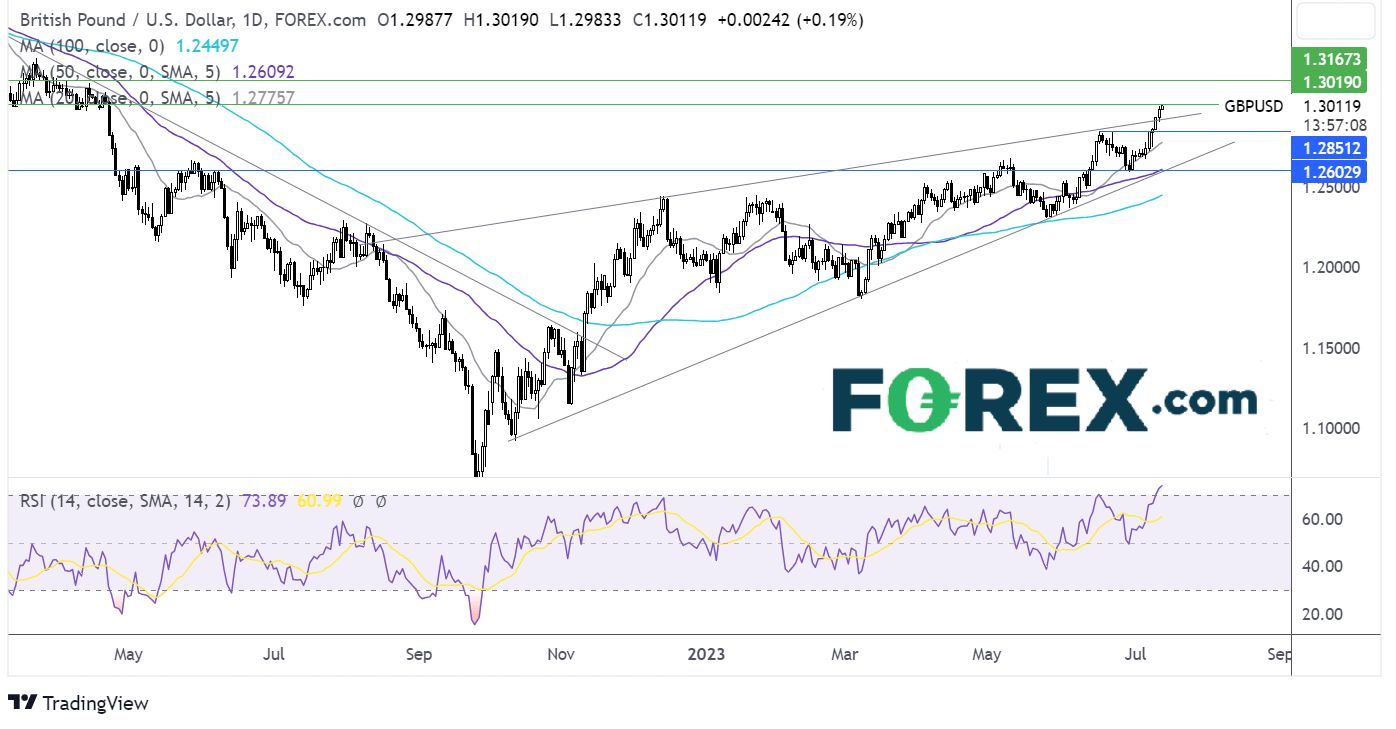Image resolution: width=1396 pixels, height=729 pixels.
Task: Click the TradingView logo
Action: [78, 703]
